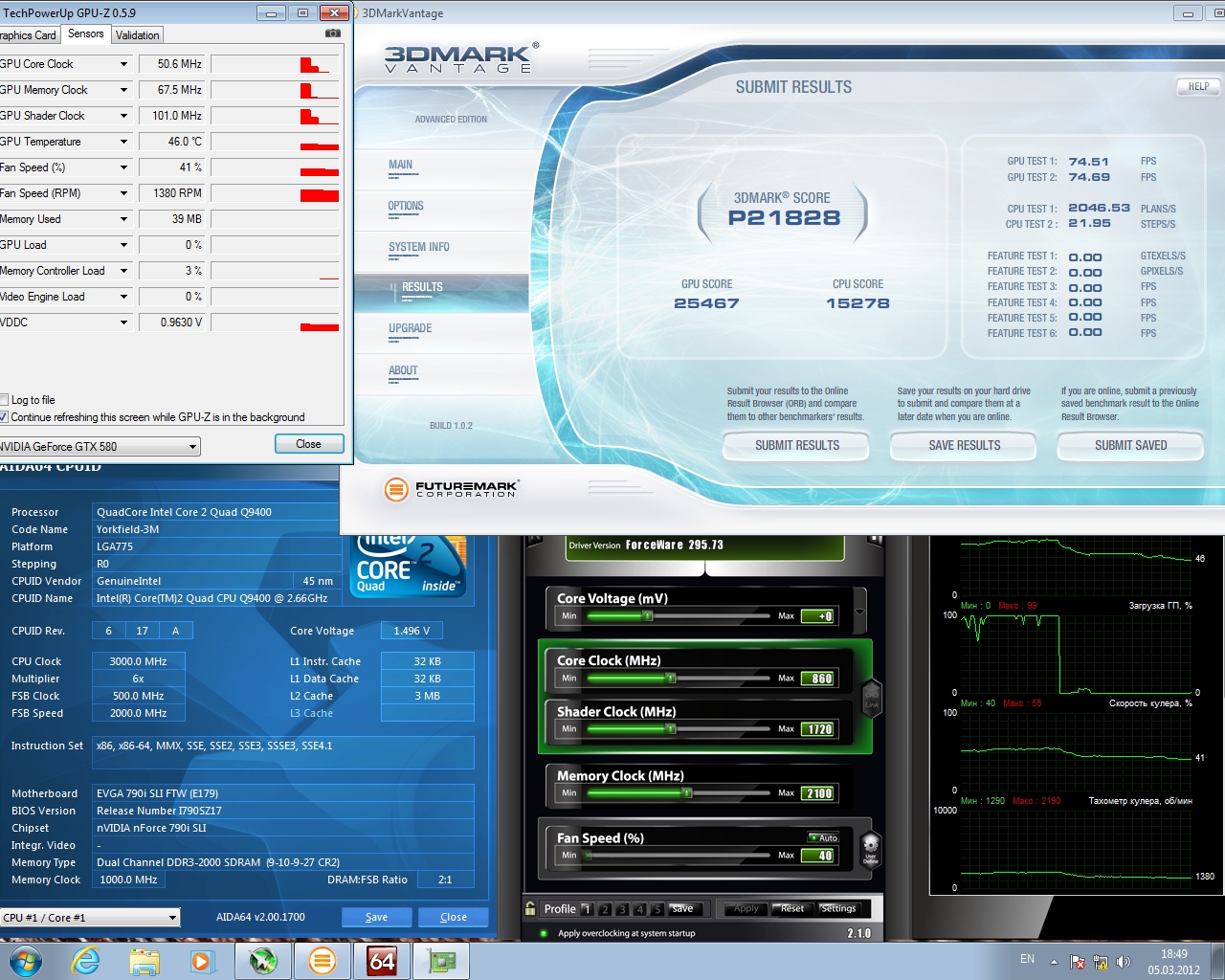The height and width of the screenshot is (980, 1225).
Task: Click the SUBMIT RESULTS button
Action: click(796, 446)
